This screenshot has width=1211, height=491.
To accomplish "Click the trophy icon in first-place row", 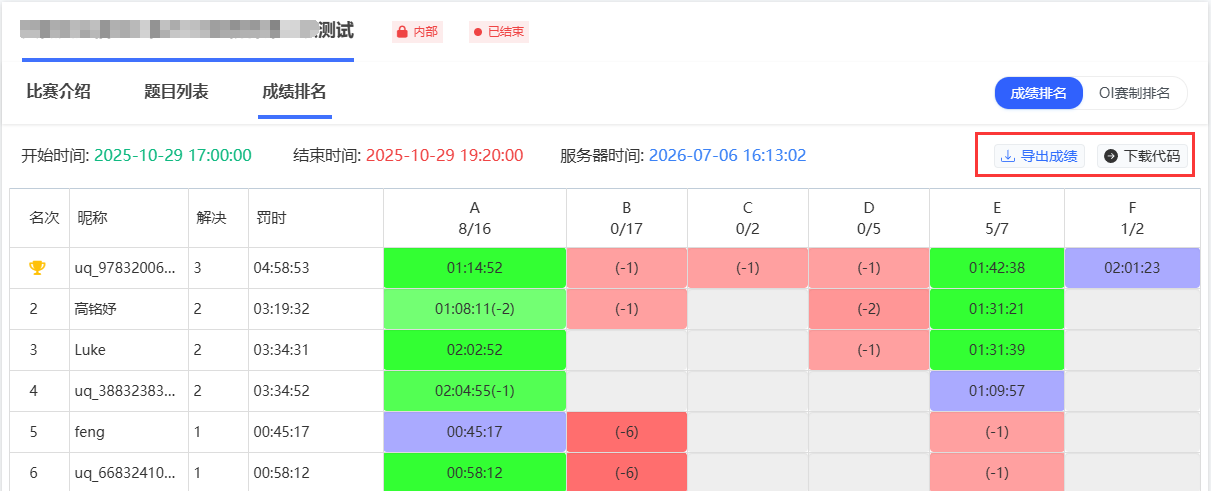I will click(37, 268).
